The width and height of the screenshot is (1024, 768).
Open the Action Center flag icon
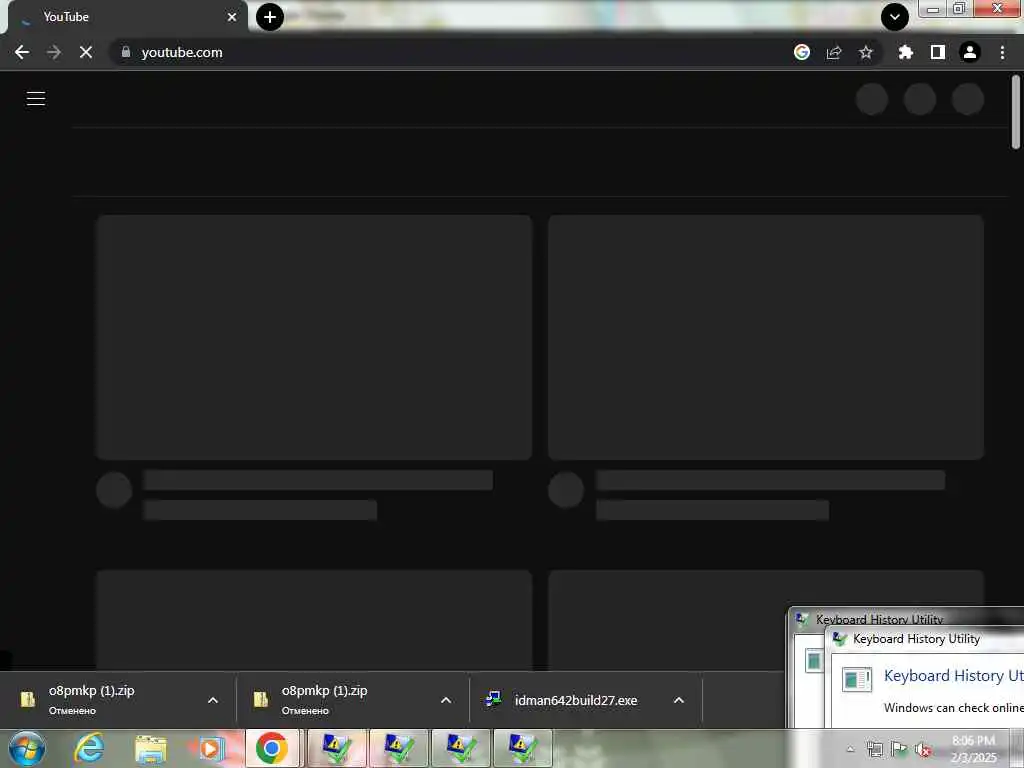click(x=899, y=749)
